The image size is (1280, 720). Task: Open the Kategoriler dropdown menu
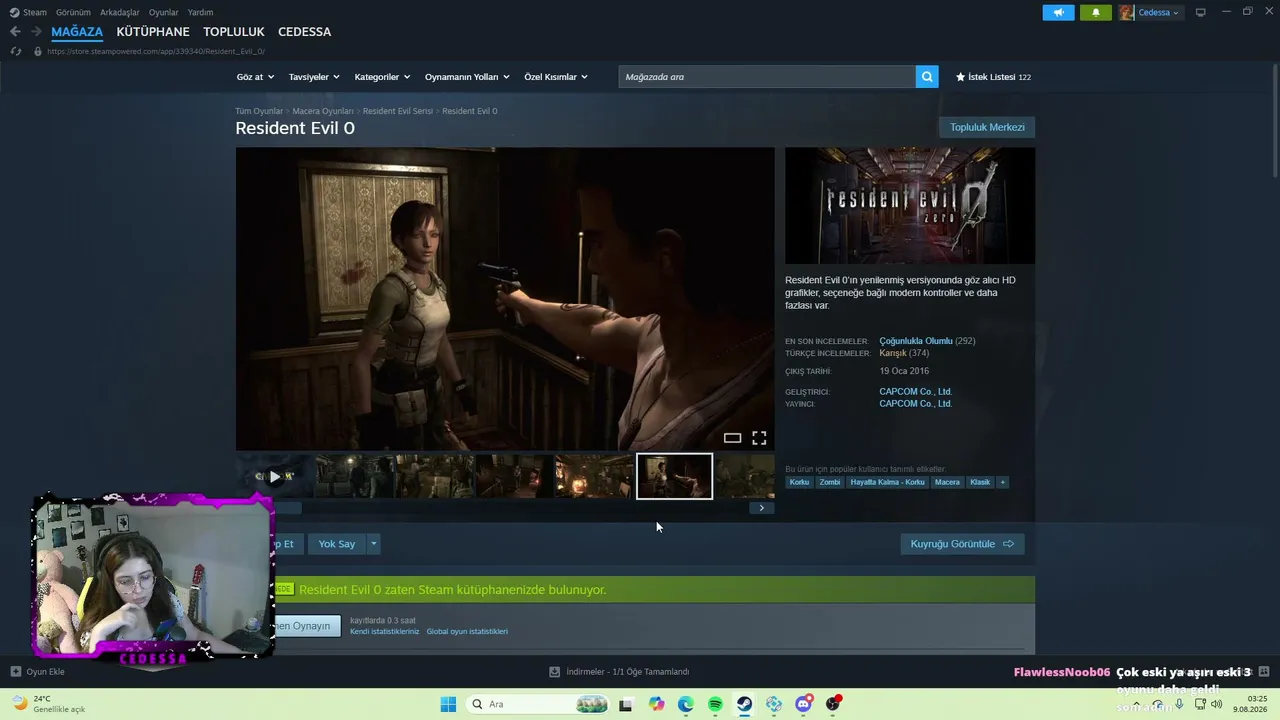pyautogui.click(x=382, y=77)
